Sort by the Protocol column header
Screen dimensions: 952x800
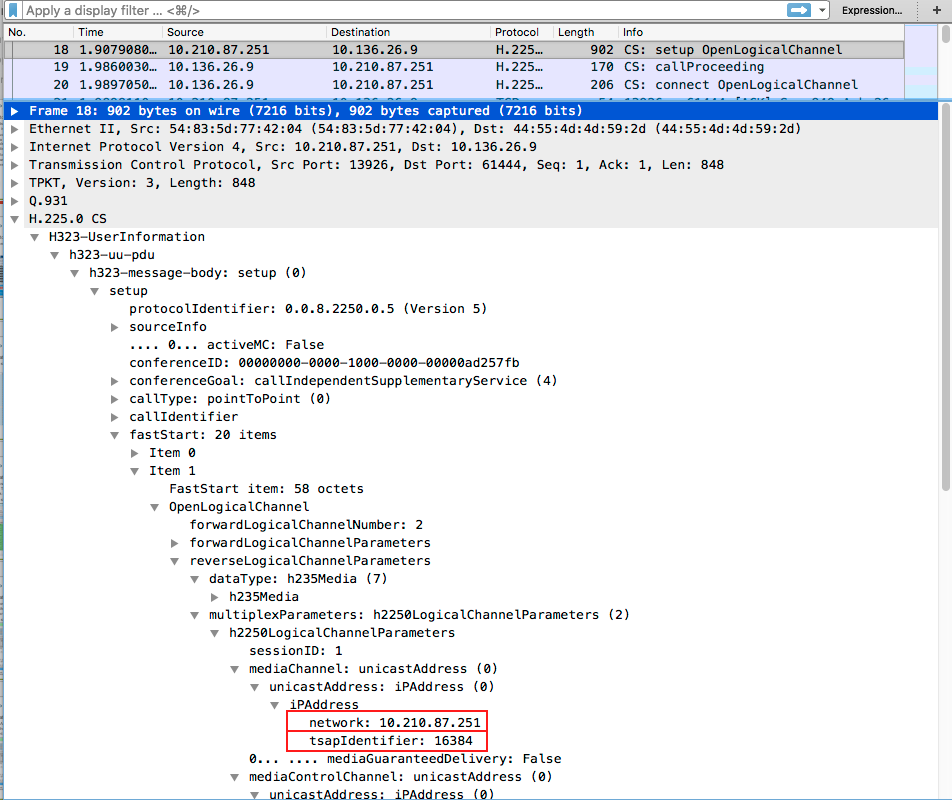click(522, 32)
